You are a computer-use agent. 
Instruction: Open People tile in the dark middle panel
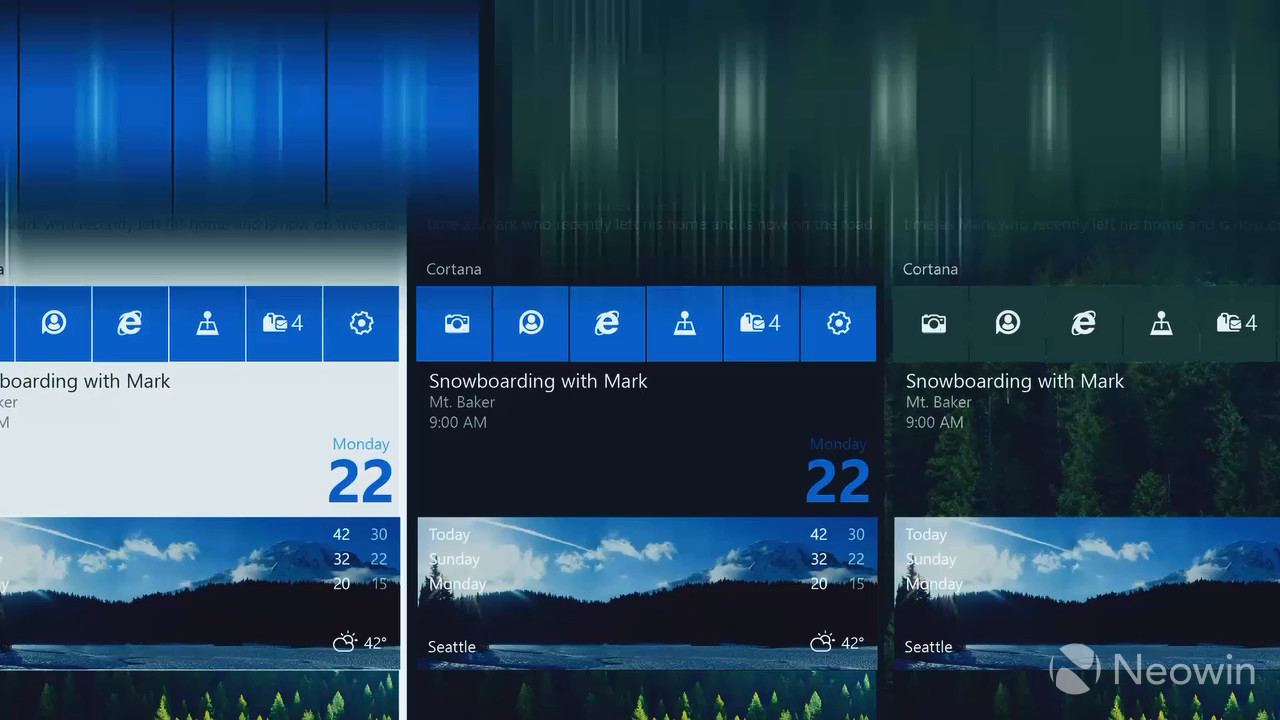coord(531,323)
